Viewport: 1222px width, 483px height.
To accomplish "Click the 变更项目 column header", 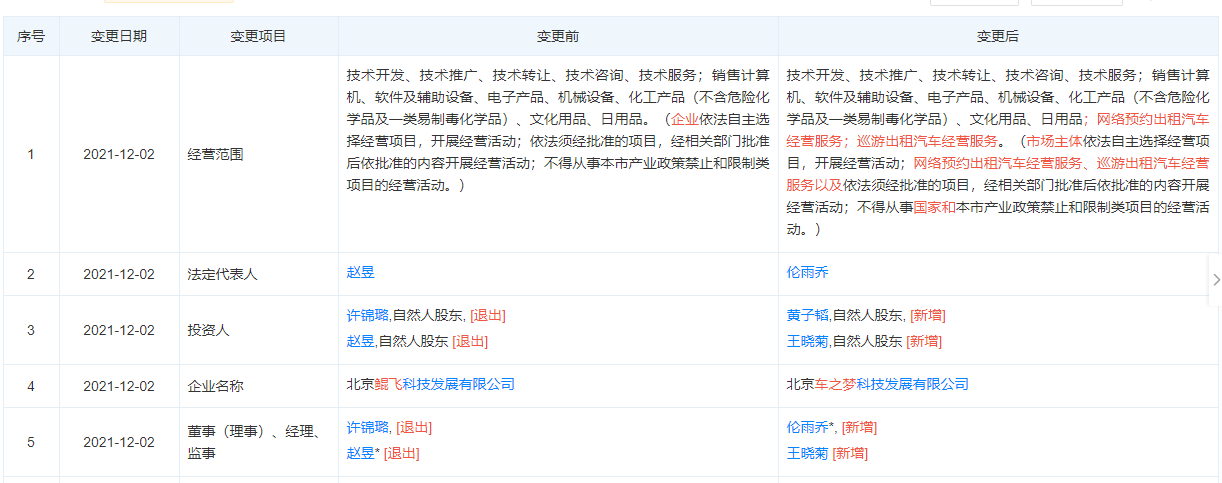I will coord(258,36).
